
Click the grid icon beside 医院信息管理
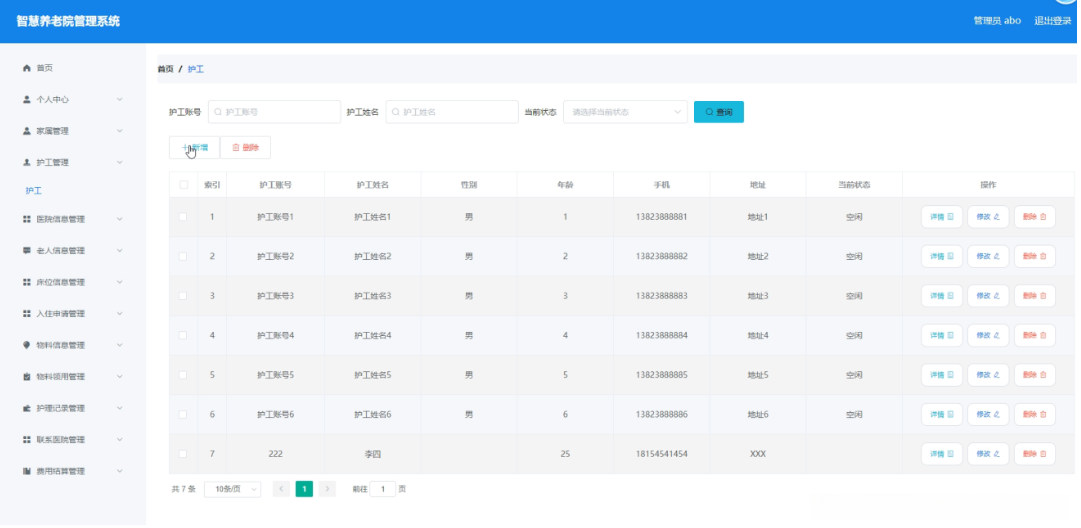point(27,219)
